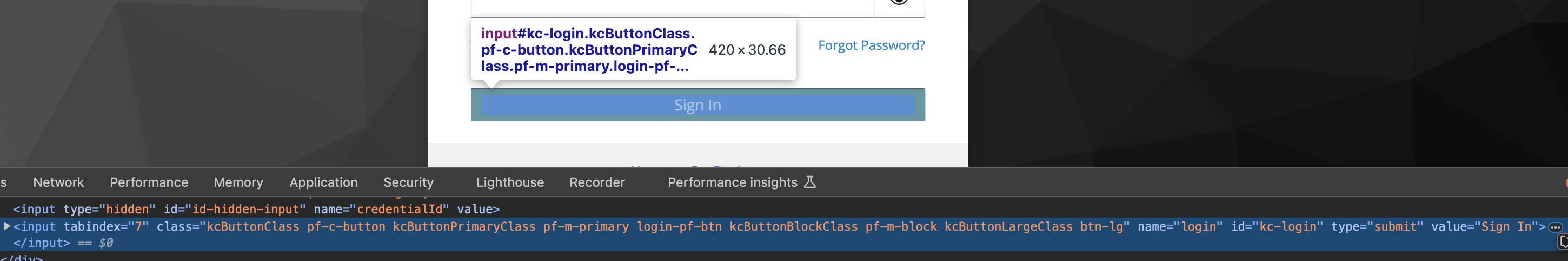Open the Performance insights tab
The width and height of the screenshot is (1568, 261).
pos(732,182)
